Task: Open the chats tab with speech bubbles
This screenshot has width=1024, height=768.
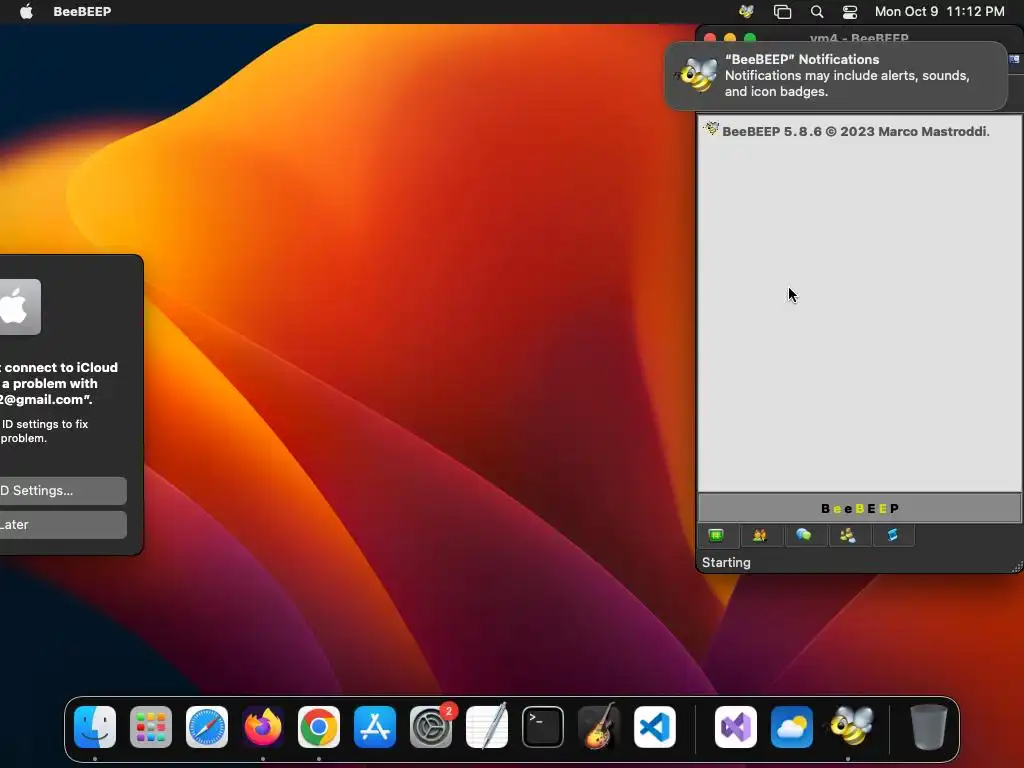Action: click(x=804, y=536)
